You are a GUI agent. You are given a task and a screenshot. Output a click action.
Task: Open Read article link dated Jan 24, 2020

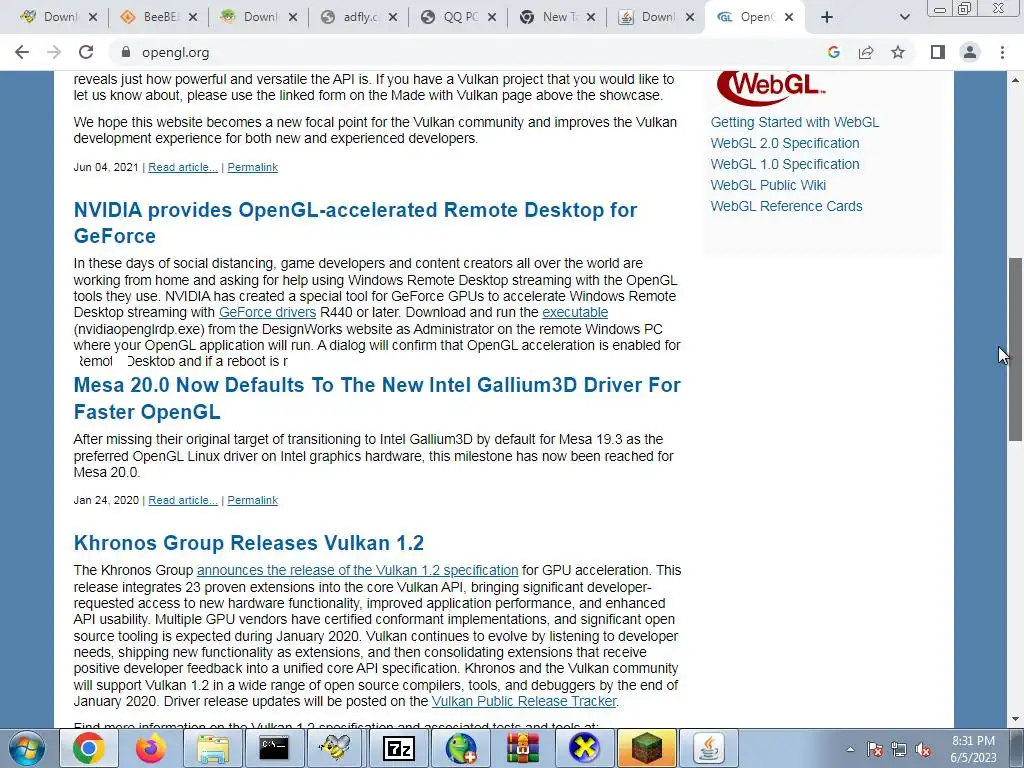(x=183, y=500)
